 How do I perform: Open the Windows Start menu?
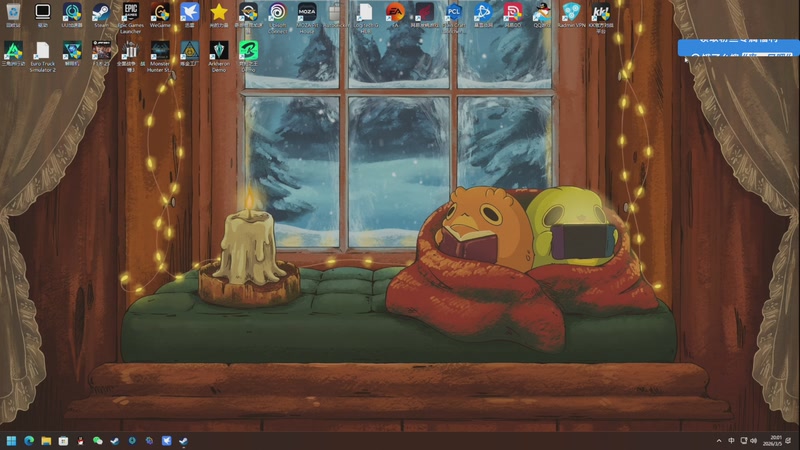(11, 441)
